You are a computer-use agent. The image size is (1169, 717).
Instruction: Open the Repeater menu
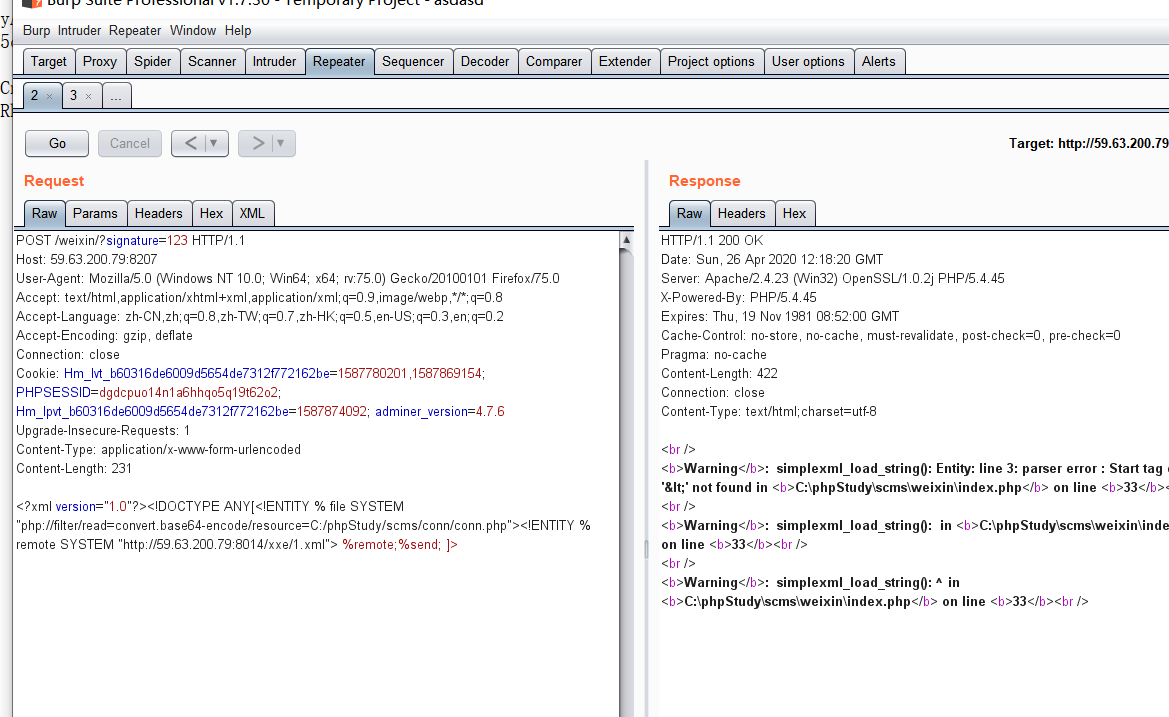coord(135,31)
